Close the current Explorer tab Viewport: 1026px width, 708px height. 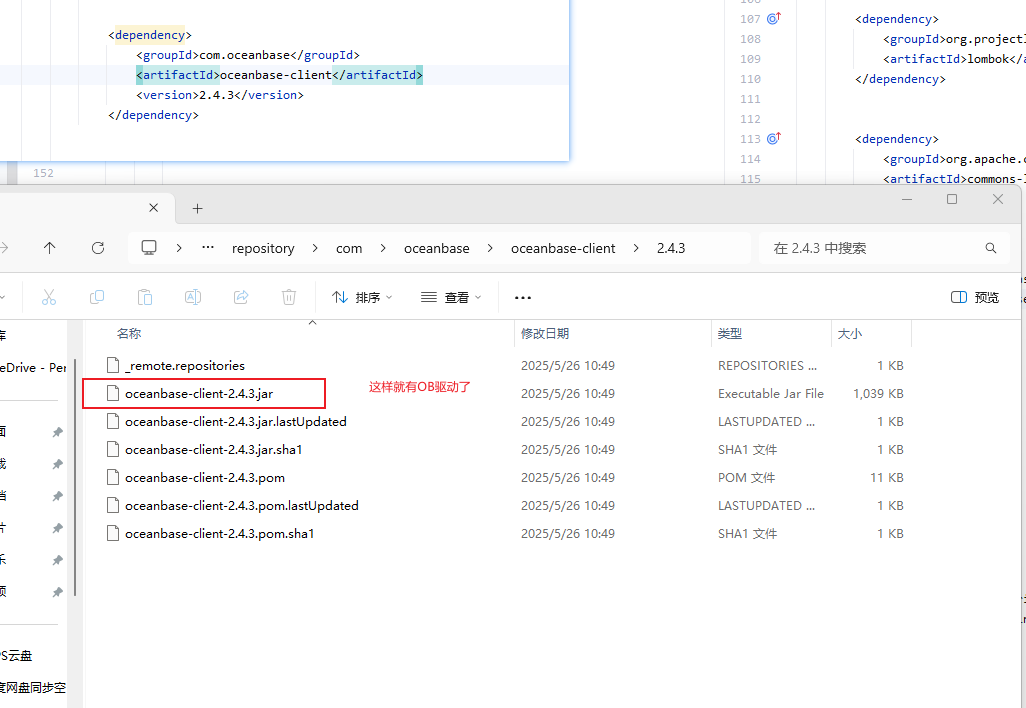(154, 207)
